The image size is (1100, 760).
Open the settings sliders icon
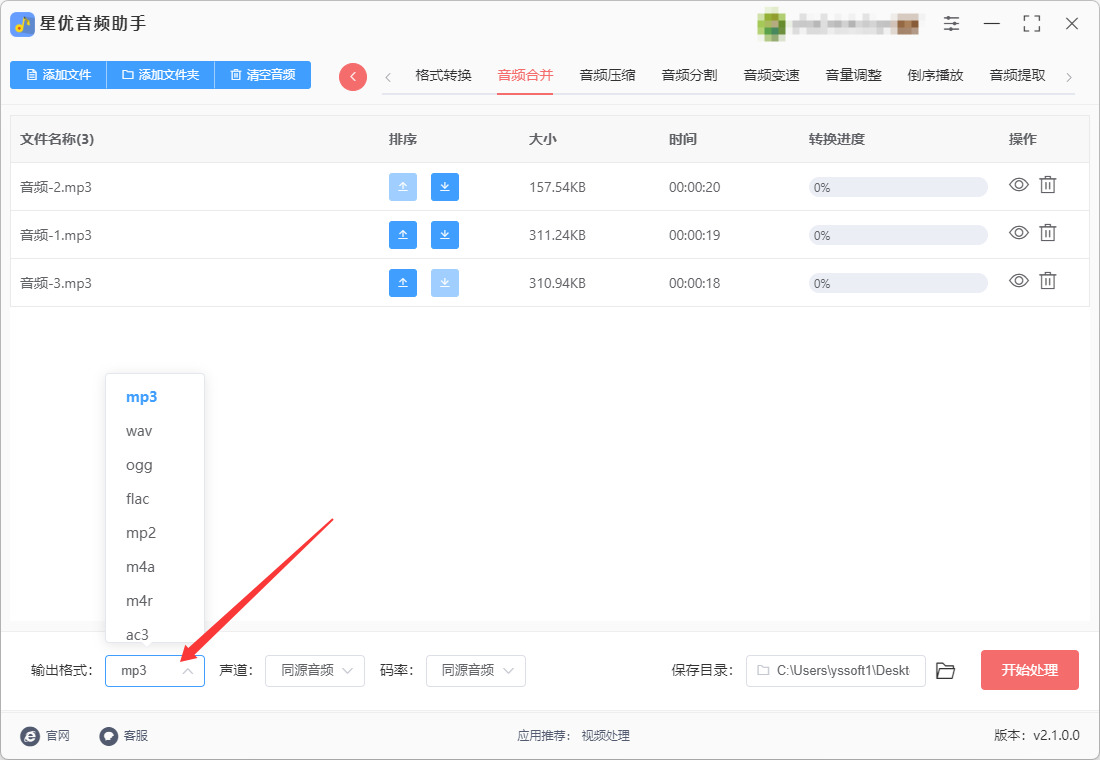(951, 24)
